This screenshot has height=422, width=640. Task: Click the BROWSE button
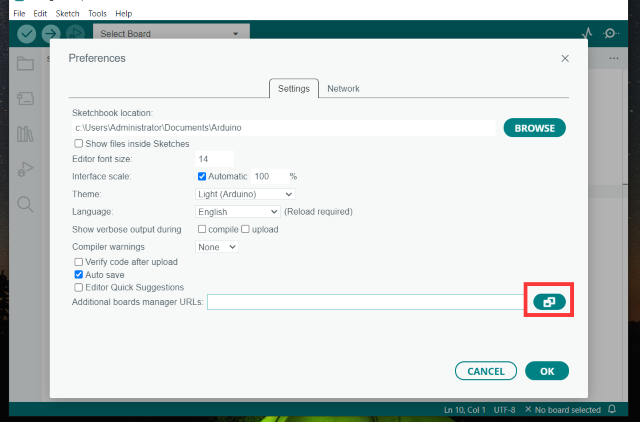click(x=534, y=128)
